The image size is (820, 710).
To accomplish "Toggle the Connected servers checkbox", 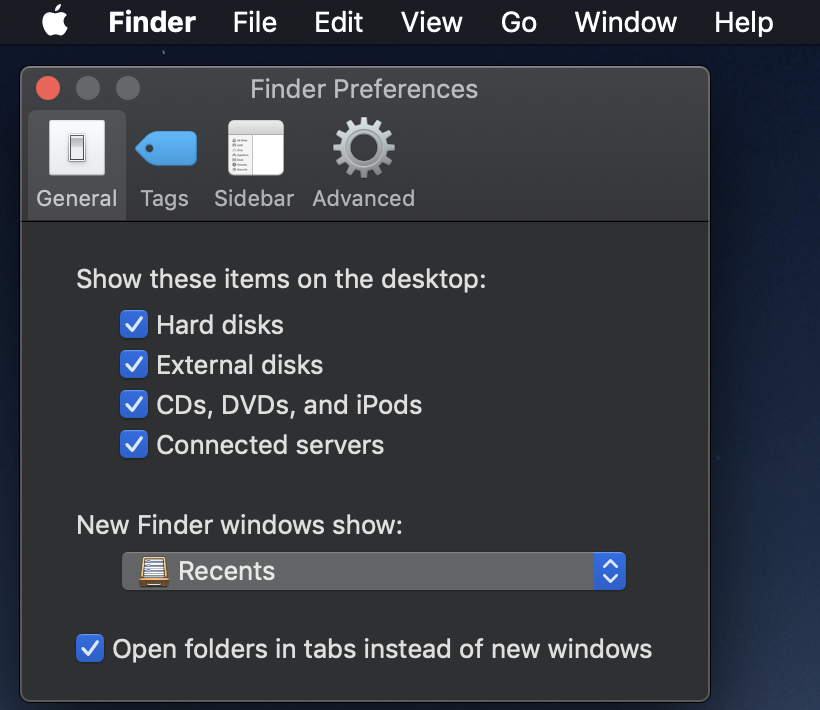I will 134,444.
